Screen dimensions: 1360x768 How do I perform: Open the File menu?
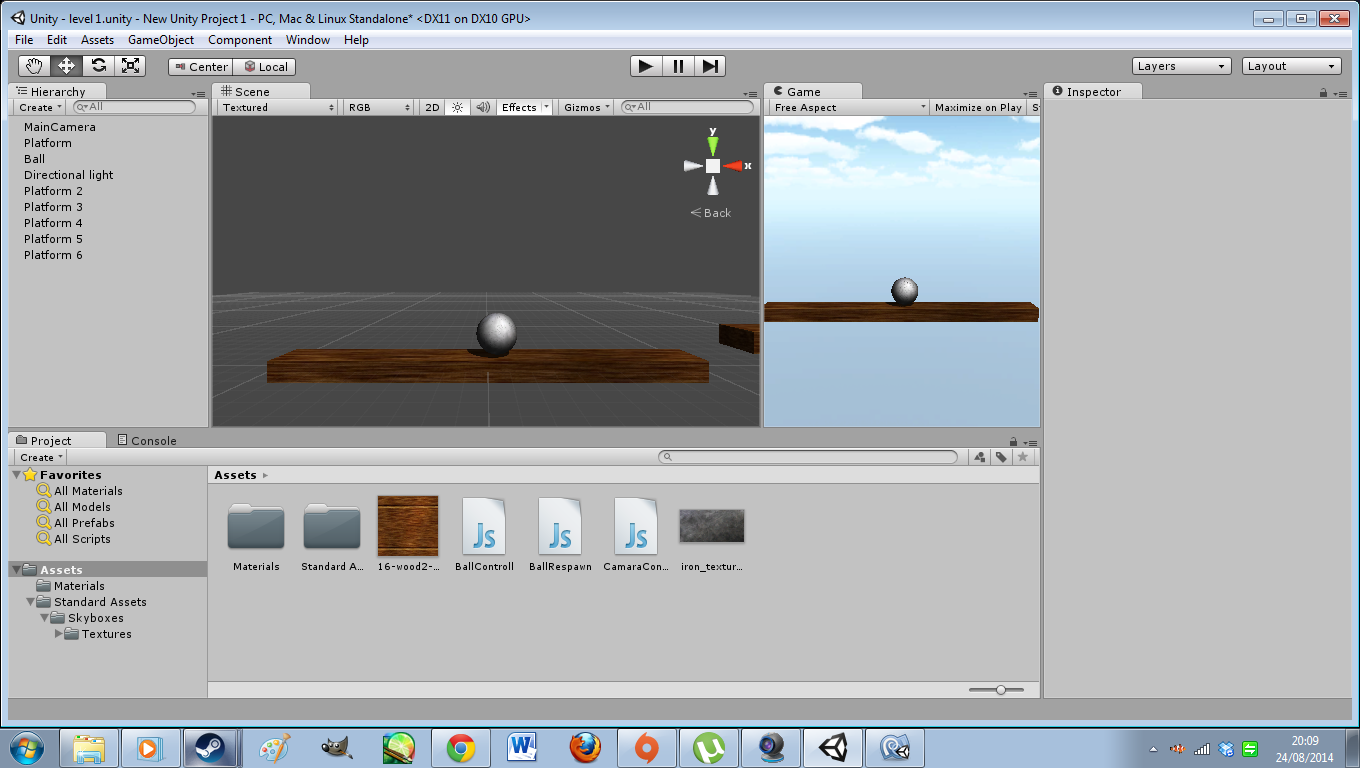[24, 40]
